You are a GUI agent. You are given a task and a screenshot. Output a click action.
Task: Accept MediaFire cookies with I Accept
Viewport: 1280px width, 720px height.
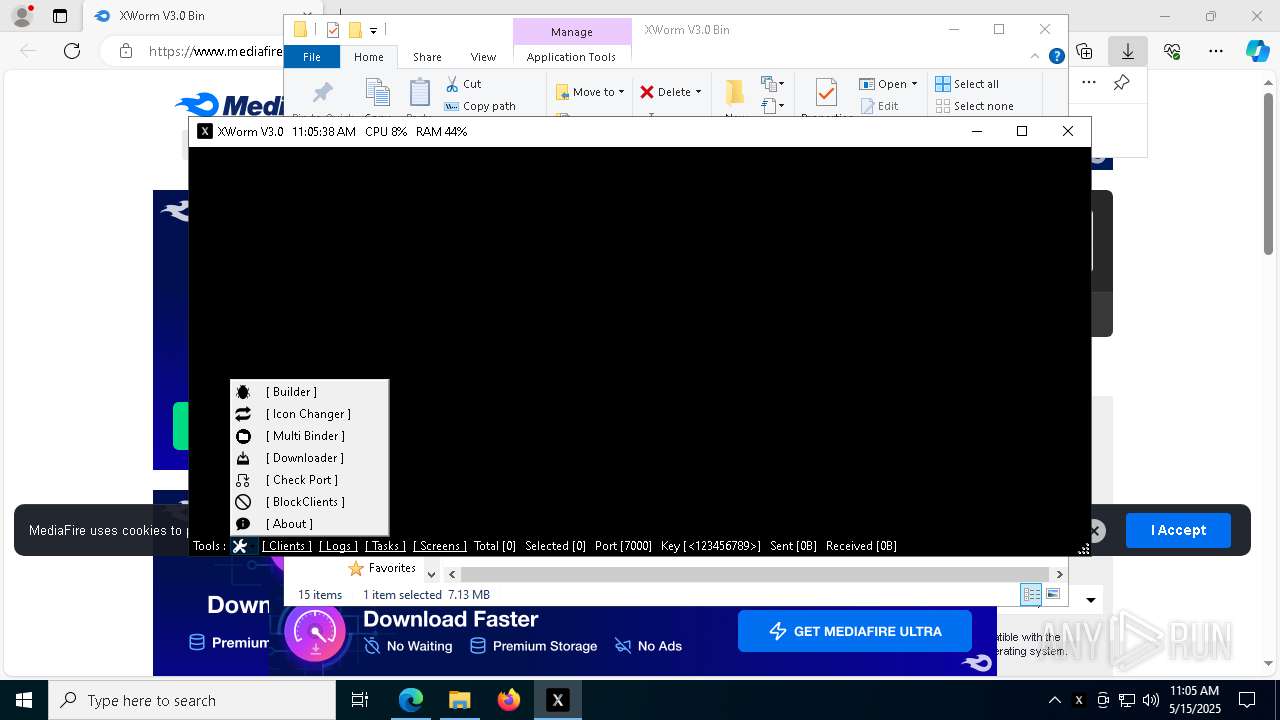click(x=1178, y=530)
